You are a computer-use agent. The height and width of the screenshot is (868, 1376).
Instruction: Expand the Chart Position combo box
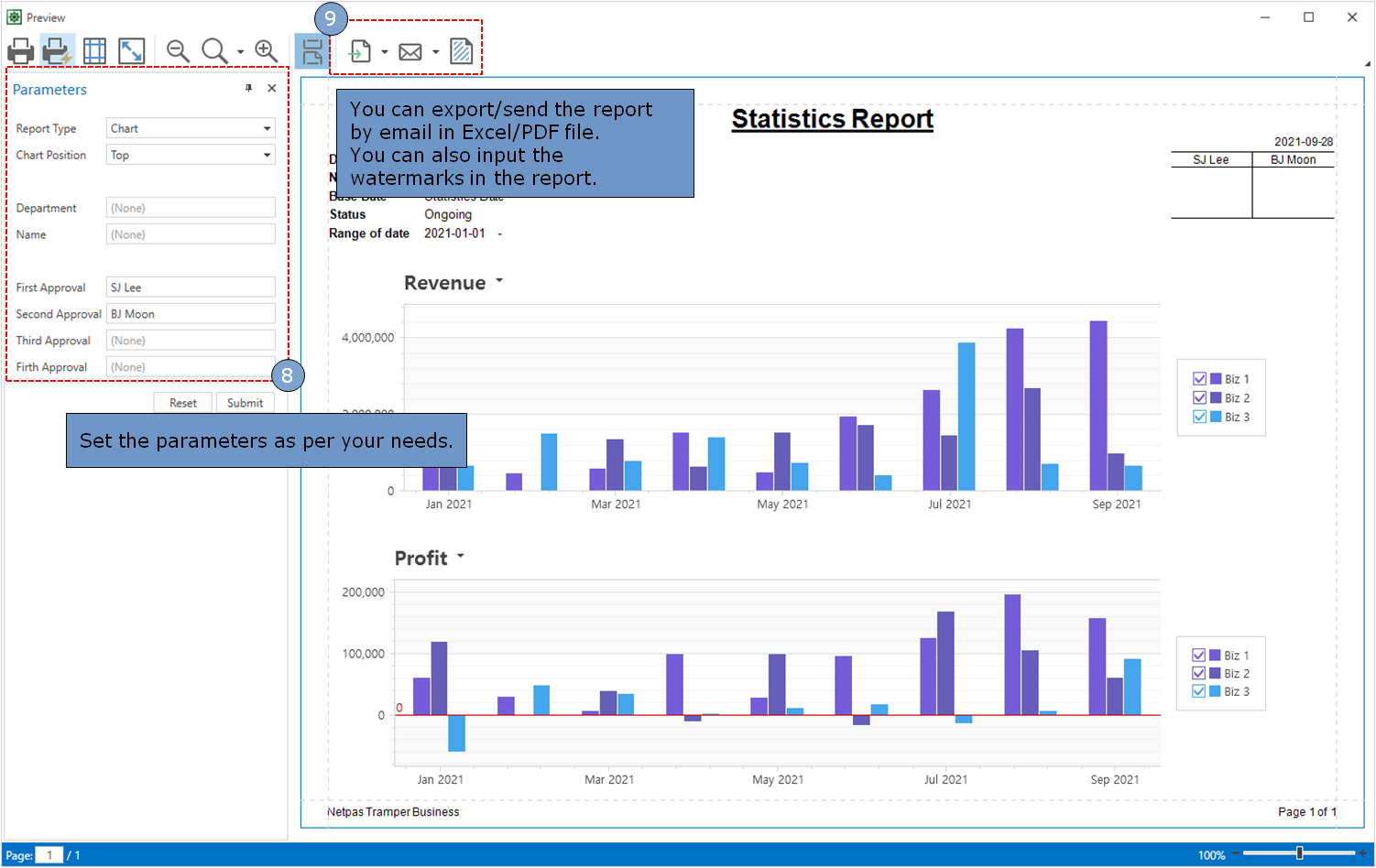(267, 156)
